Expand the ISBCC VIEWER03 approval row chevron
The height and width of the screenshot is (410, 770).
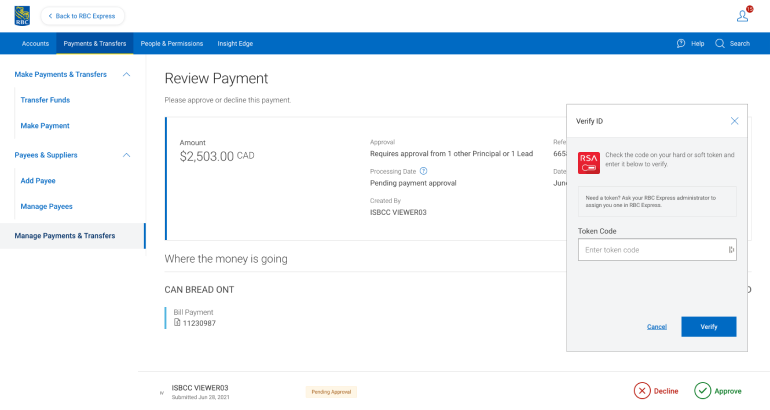point(162,393)
